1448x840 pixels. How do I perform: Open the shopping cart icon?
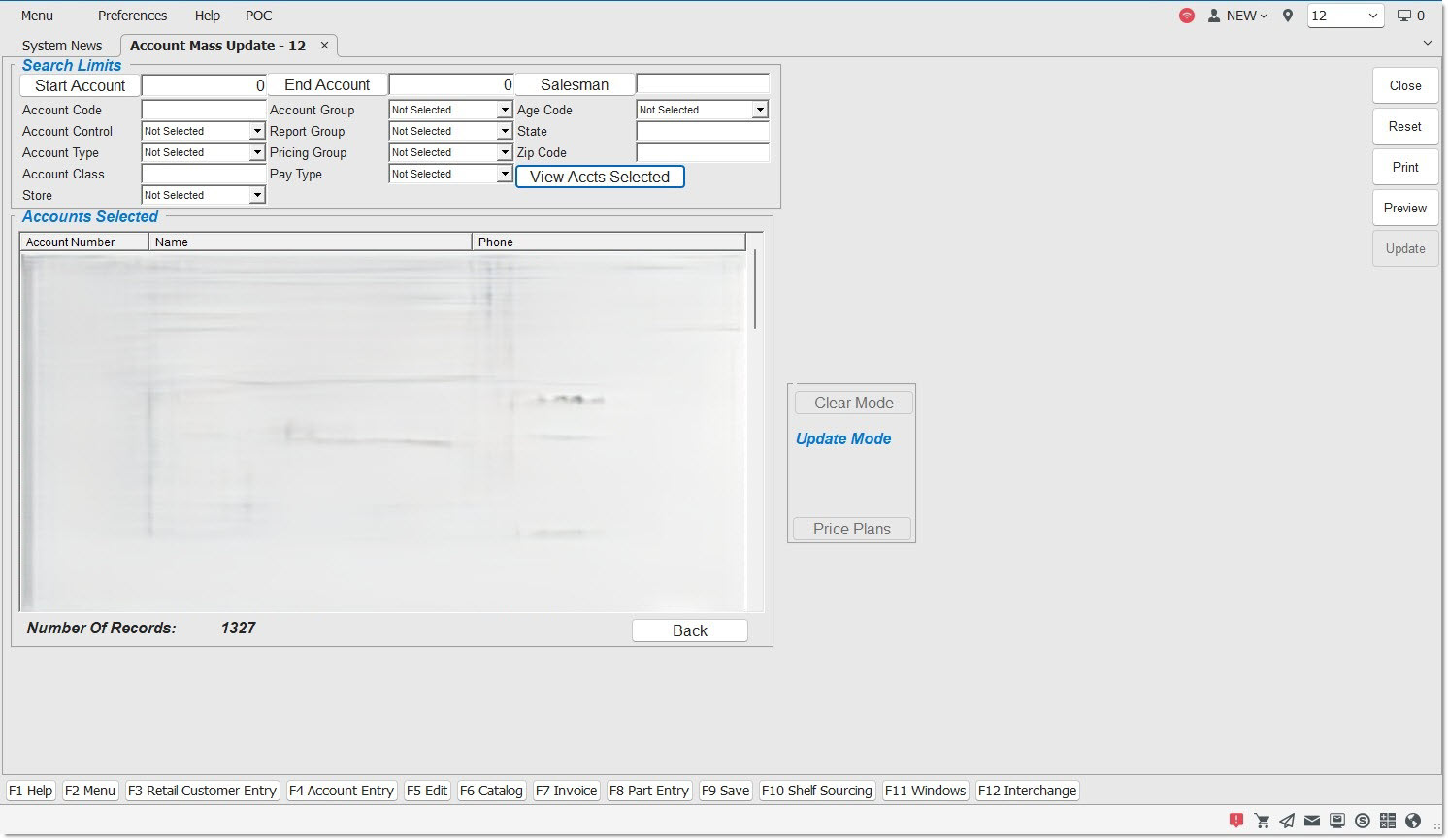[1262, 821]
